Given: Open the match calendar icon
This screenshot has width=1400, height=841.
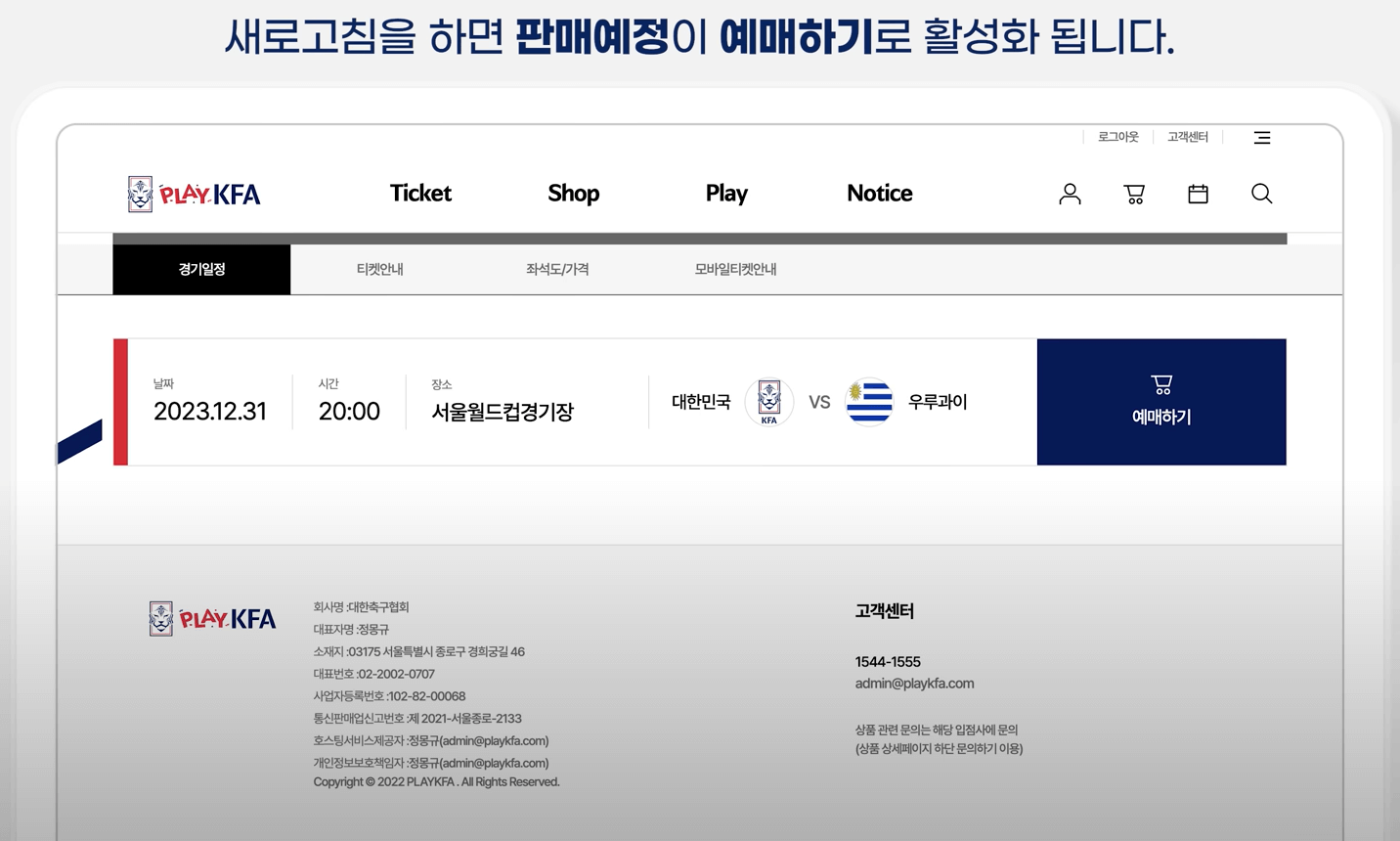Looking at the screenshot, I should [x=1198, y=194].
